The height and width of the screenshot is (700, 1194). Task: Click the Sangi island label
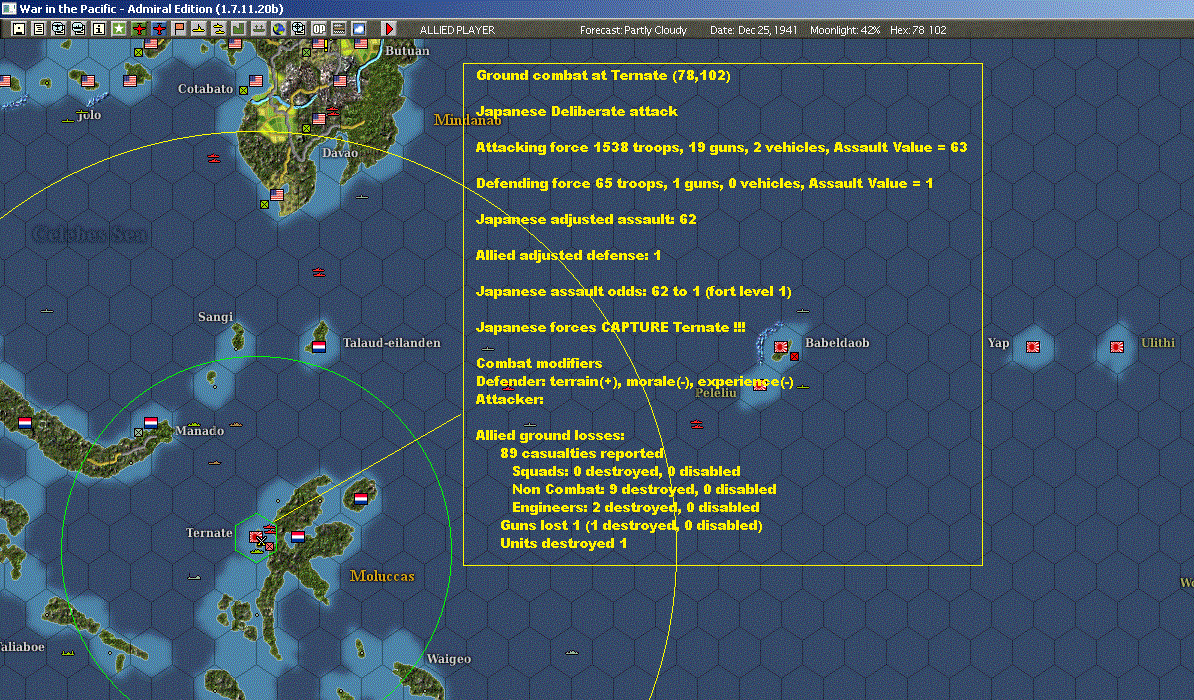(215, 317)
